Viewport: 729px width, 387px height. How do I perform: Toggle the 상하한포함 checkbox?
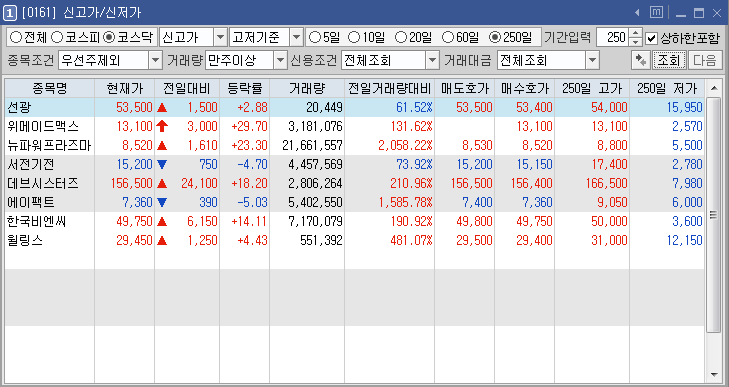[652, 38]
